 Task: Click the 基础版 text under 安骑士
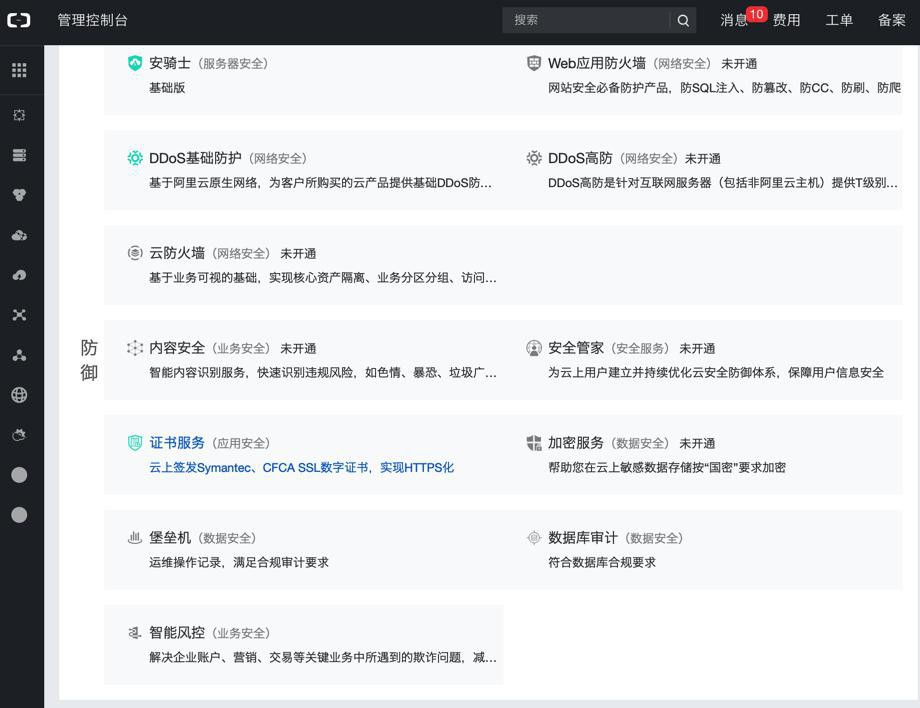point(167,87)
